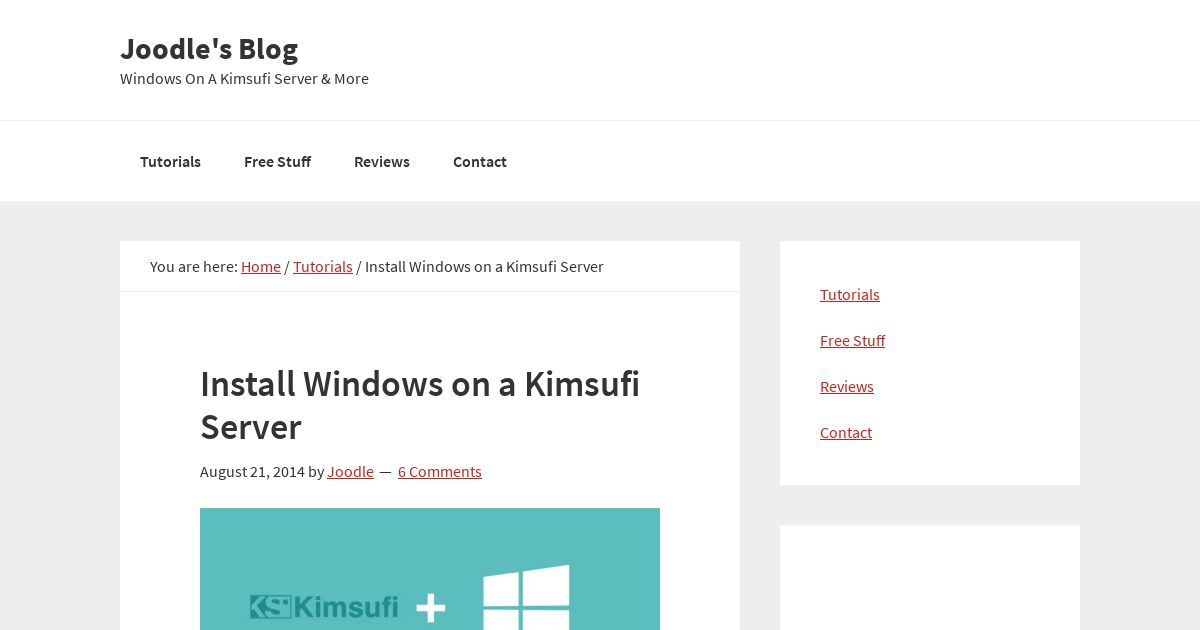Select Free Stuff in the top navigation bar
Viewport: 1200px width, 630px height.
(x=277, y=161)
